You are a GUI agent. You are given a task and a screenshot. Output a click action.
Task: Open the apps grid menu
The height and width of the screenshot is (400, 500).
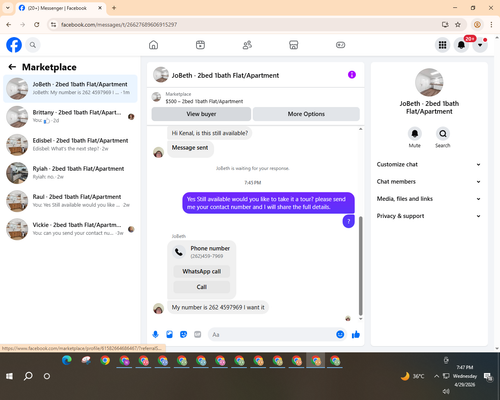[x=442, y=45]
